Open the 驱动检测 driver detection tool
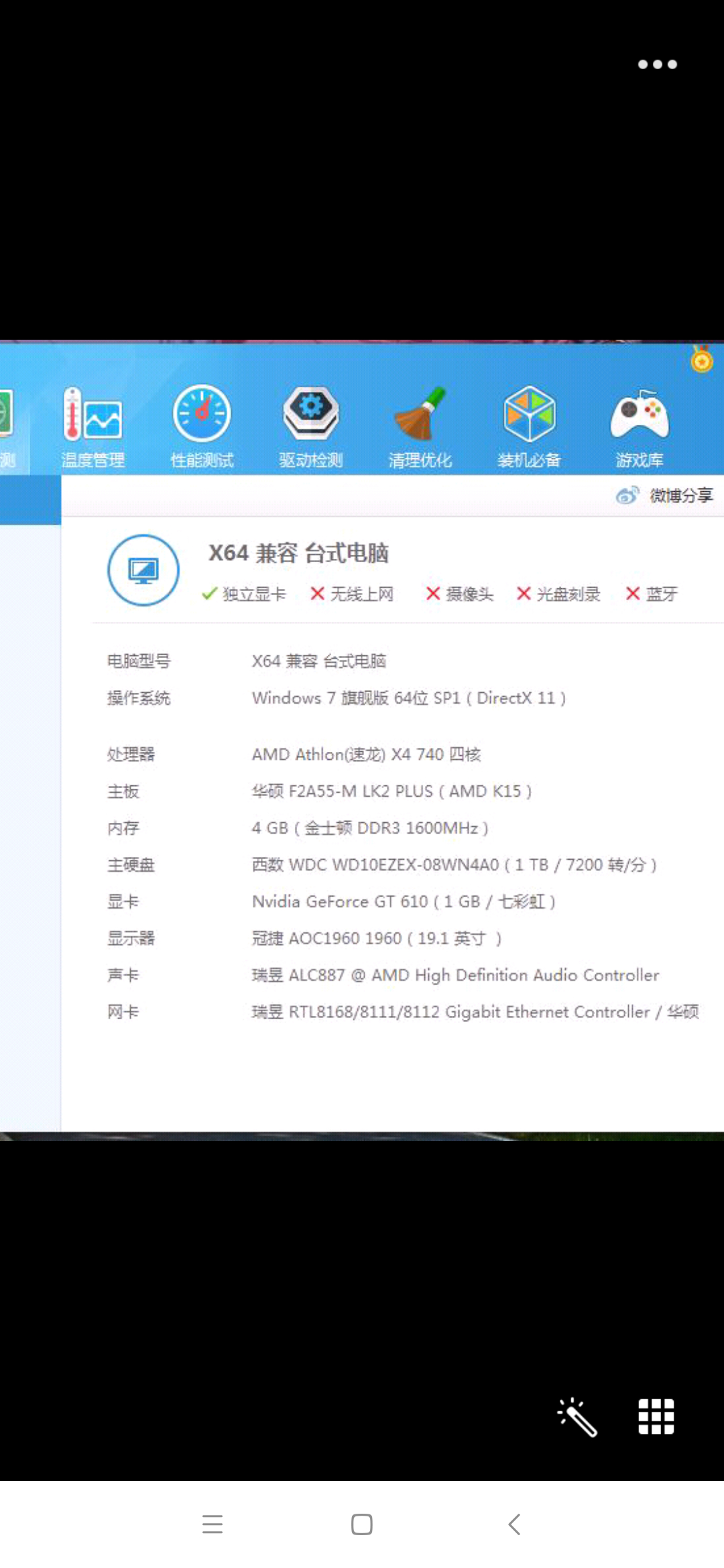Screen dimensions: 724x1568 click(311, 426)
